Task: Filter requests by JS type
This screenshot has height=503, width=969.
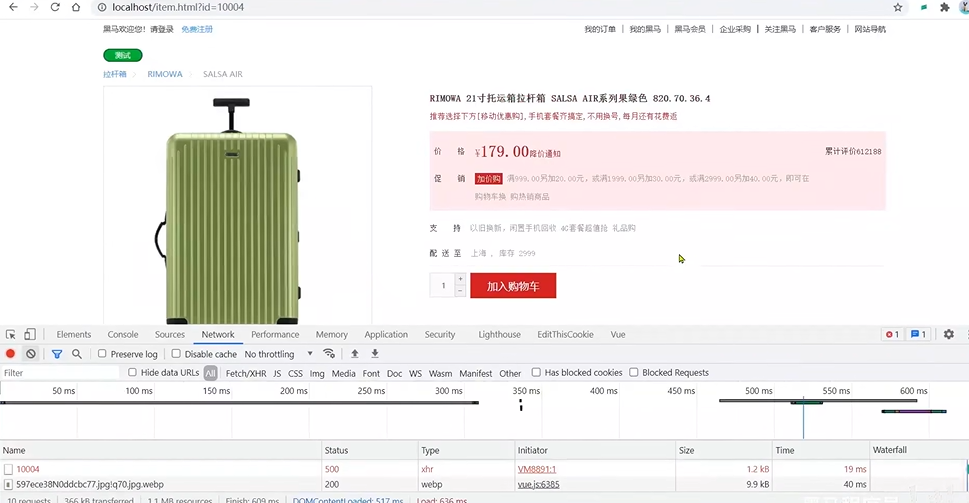Action: point(277,373)
